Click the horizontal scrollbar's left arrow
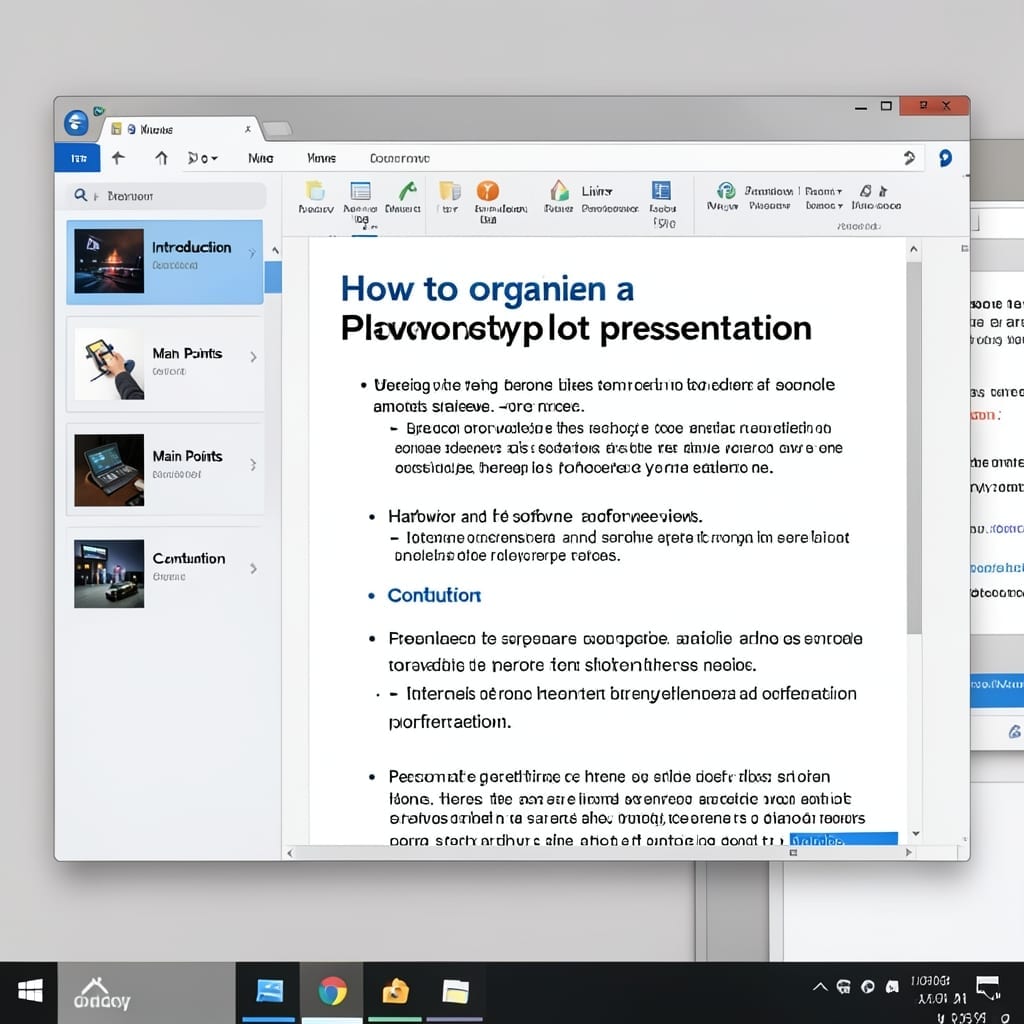Image resolution: width=1024 pixels, height=1024 pixels. pos(290,852)
